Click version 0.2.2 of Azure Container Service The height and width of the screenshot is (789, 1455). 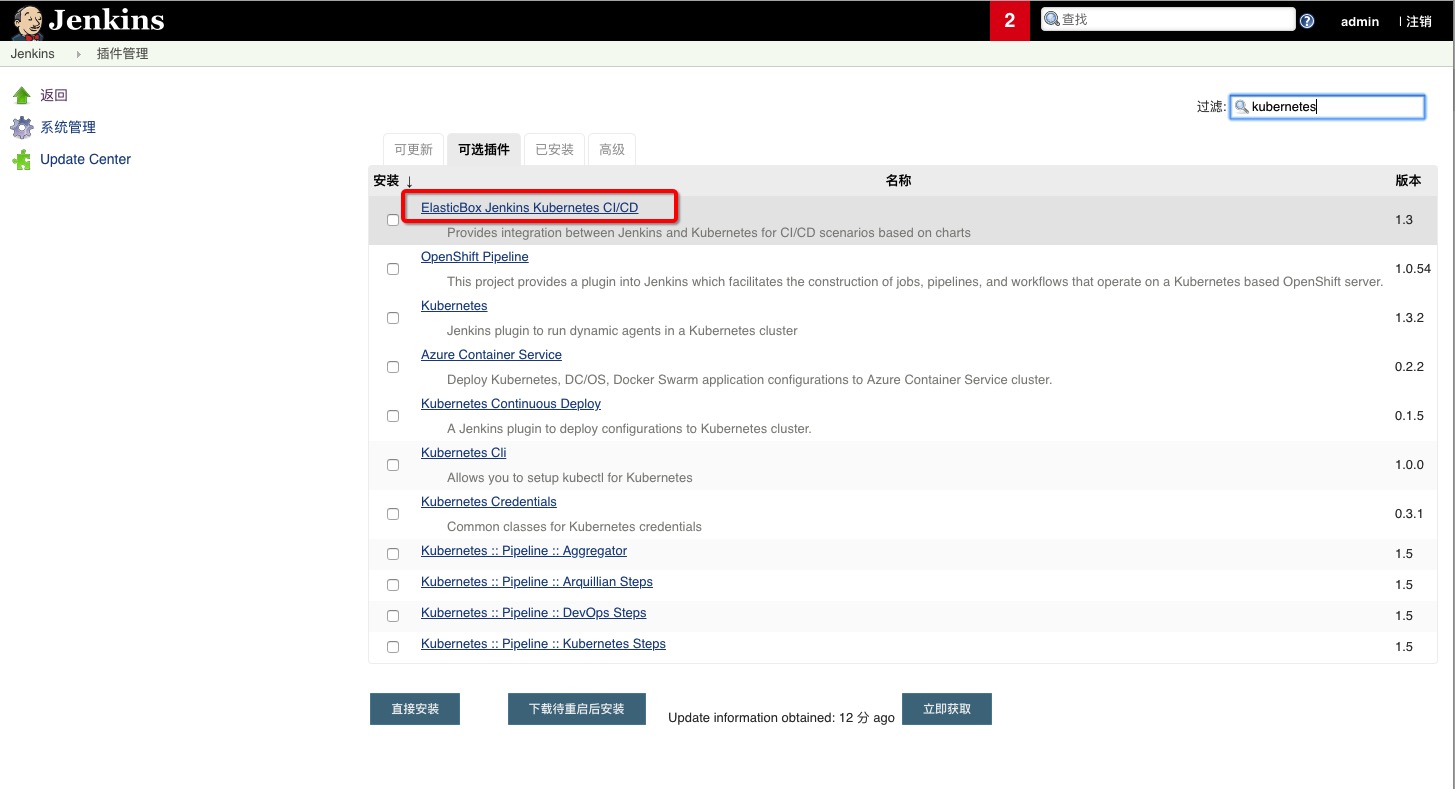click(1409, 367)
